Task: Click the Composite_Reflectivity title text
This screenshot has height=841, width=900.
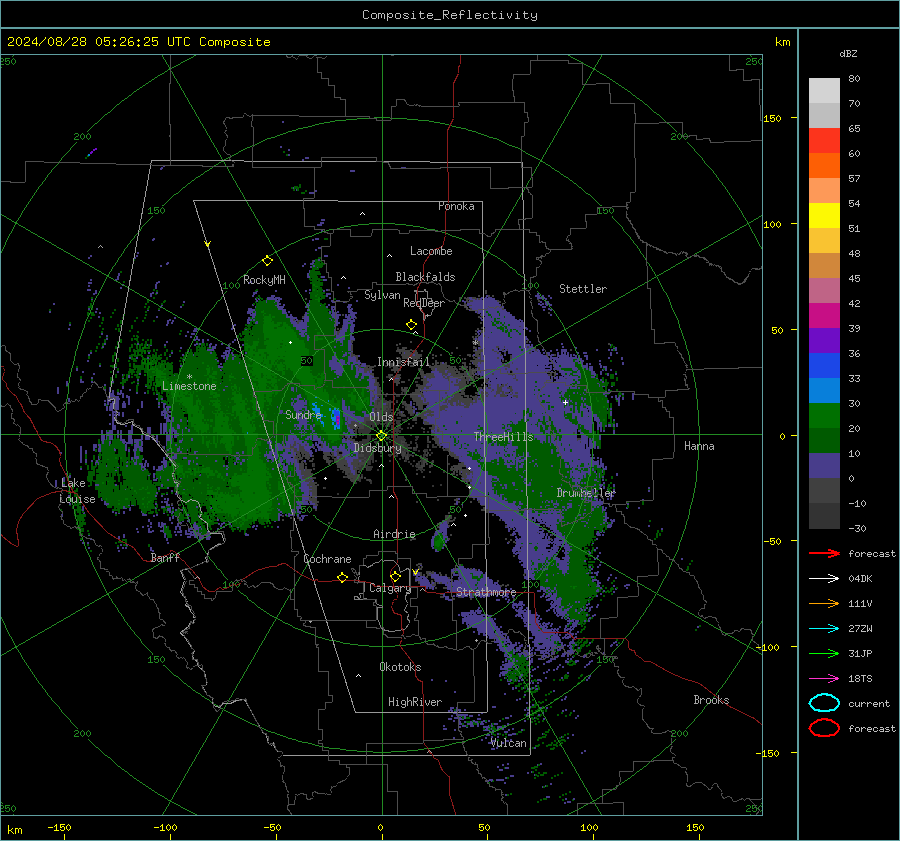Action: (x=450, y=15)
